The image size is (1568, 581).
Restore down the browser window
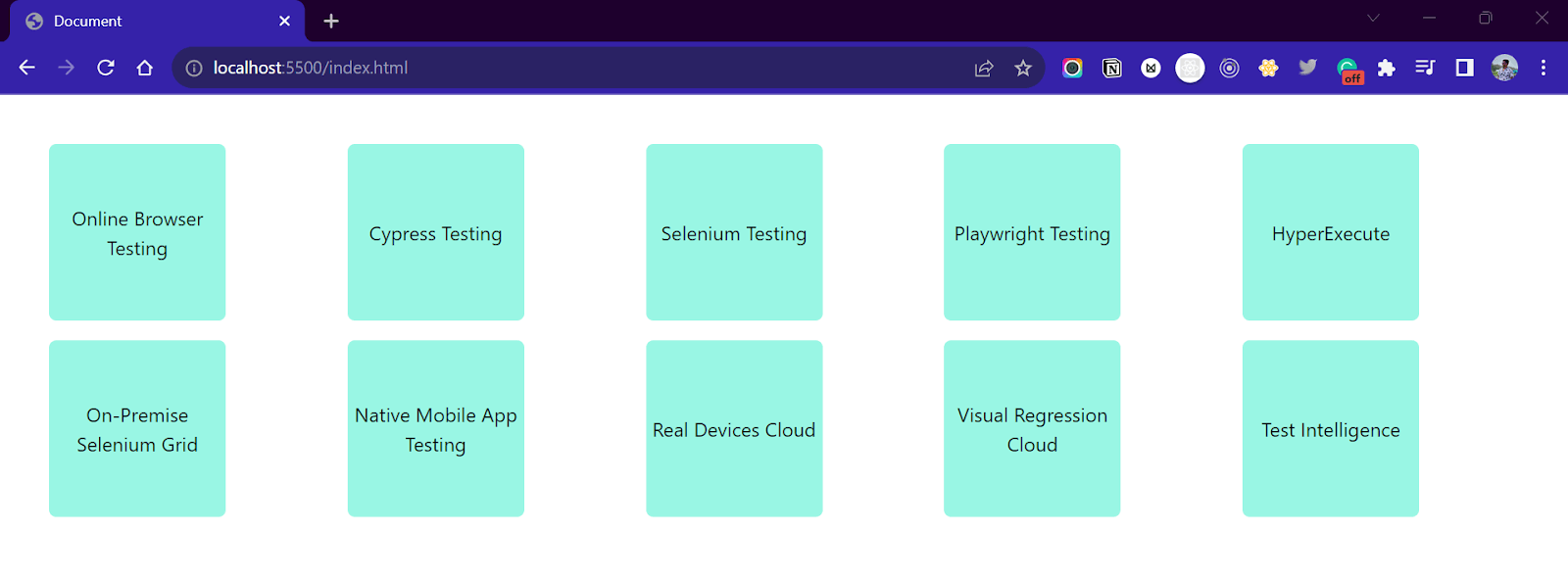point(1486,18)
